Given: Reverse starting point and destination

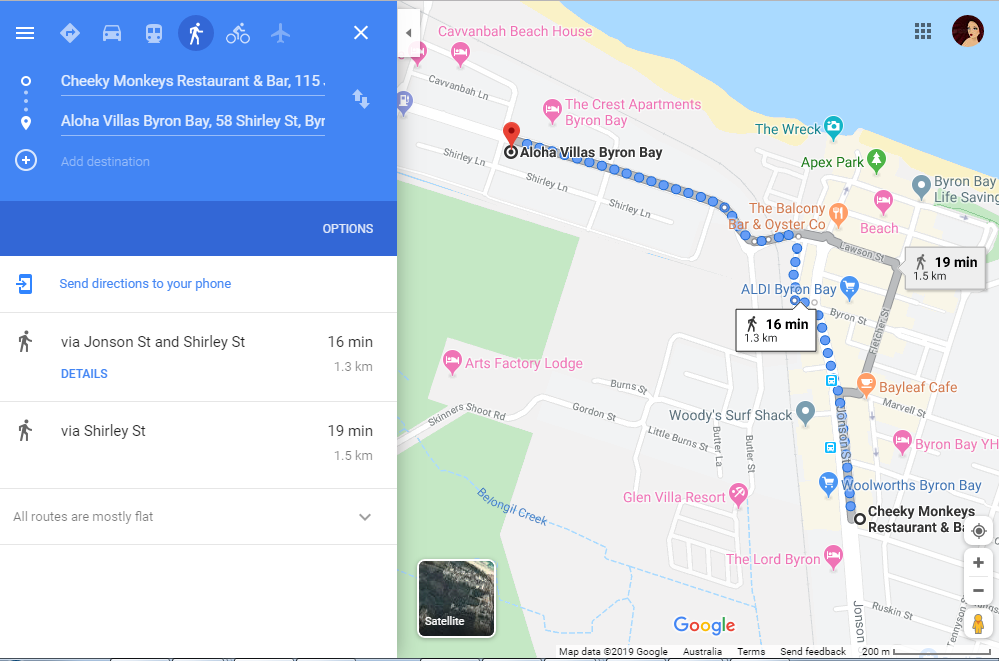Looking at the screenshot, I should pyautogui.click(x=361, y=99).
